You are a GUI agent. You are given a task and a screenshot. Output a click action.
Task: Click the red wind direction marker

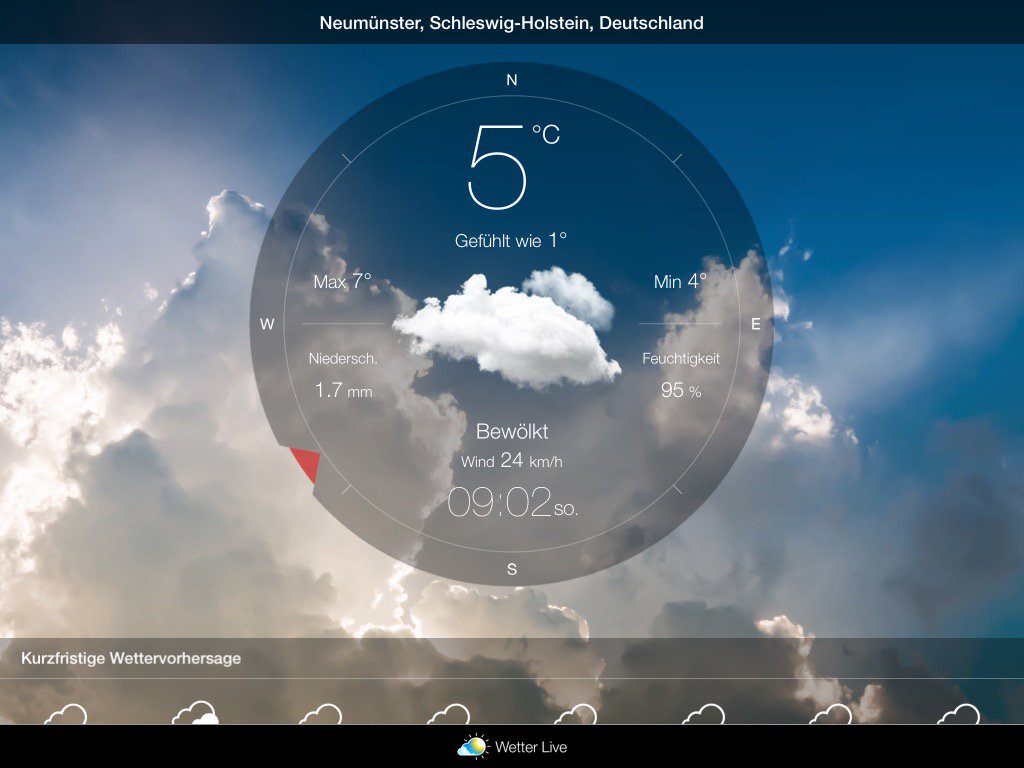306,465
